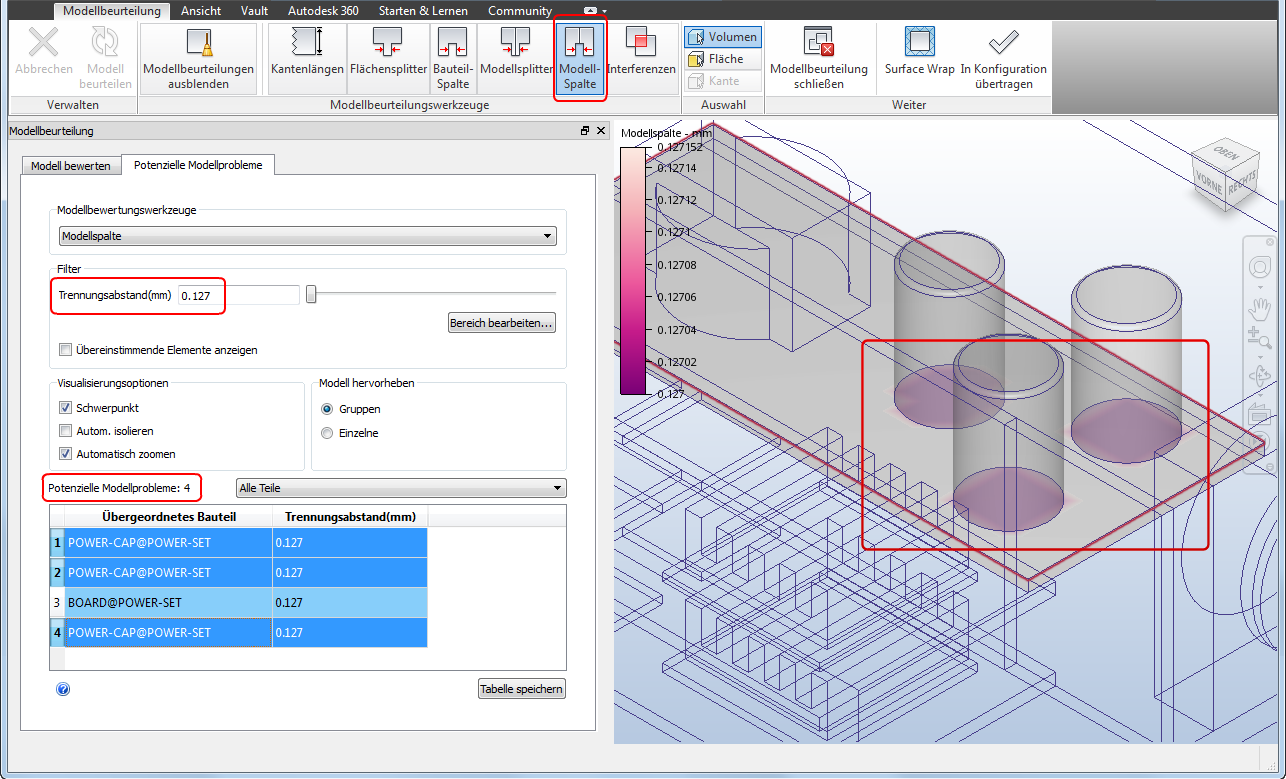Select the Einzelne radio button
This screenshot has height=779, width=1286.
pyautogui.click(x=327, y=433)
